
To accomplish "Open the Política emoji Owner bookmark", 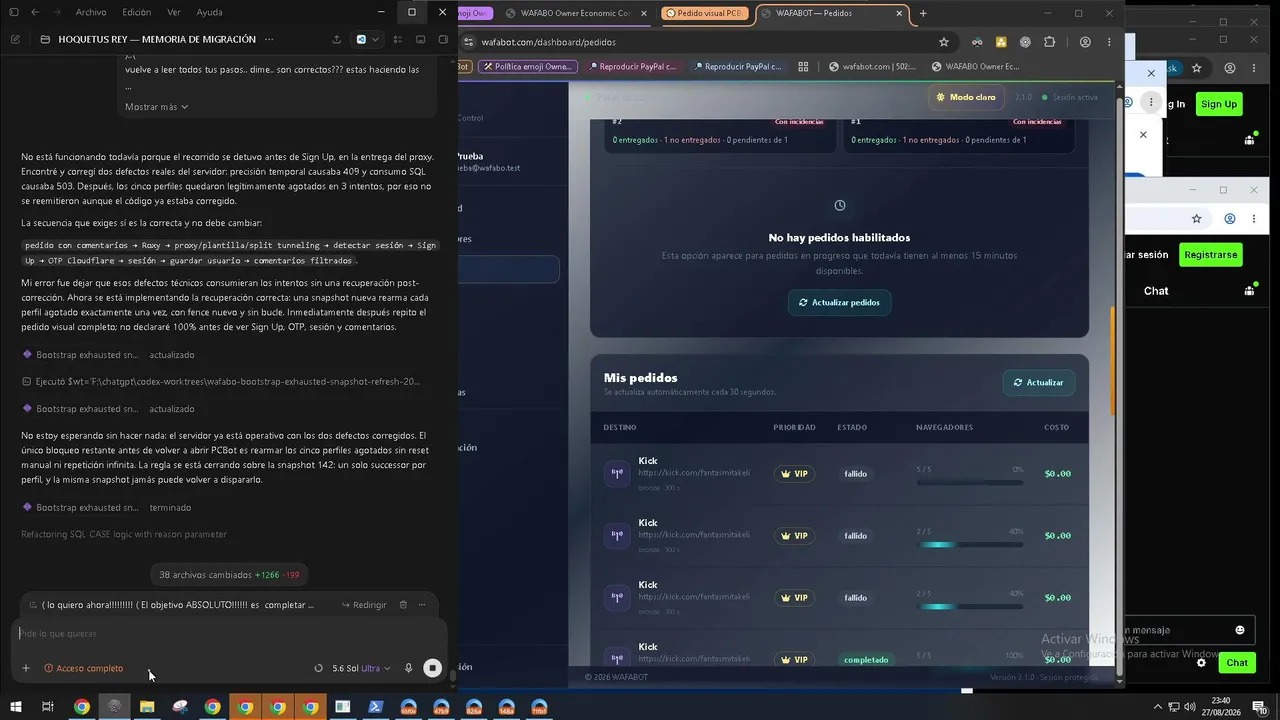I will coord(527,67).
